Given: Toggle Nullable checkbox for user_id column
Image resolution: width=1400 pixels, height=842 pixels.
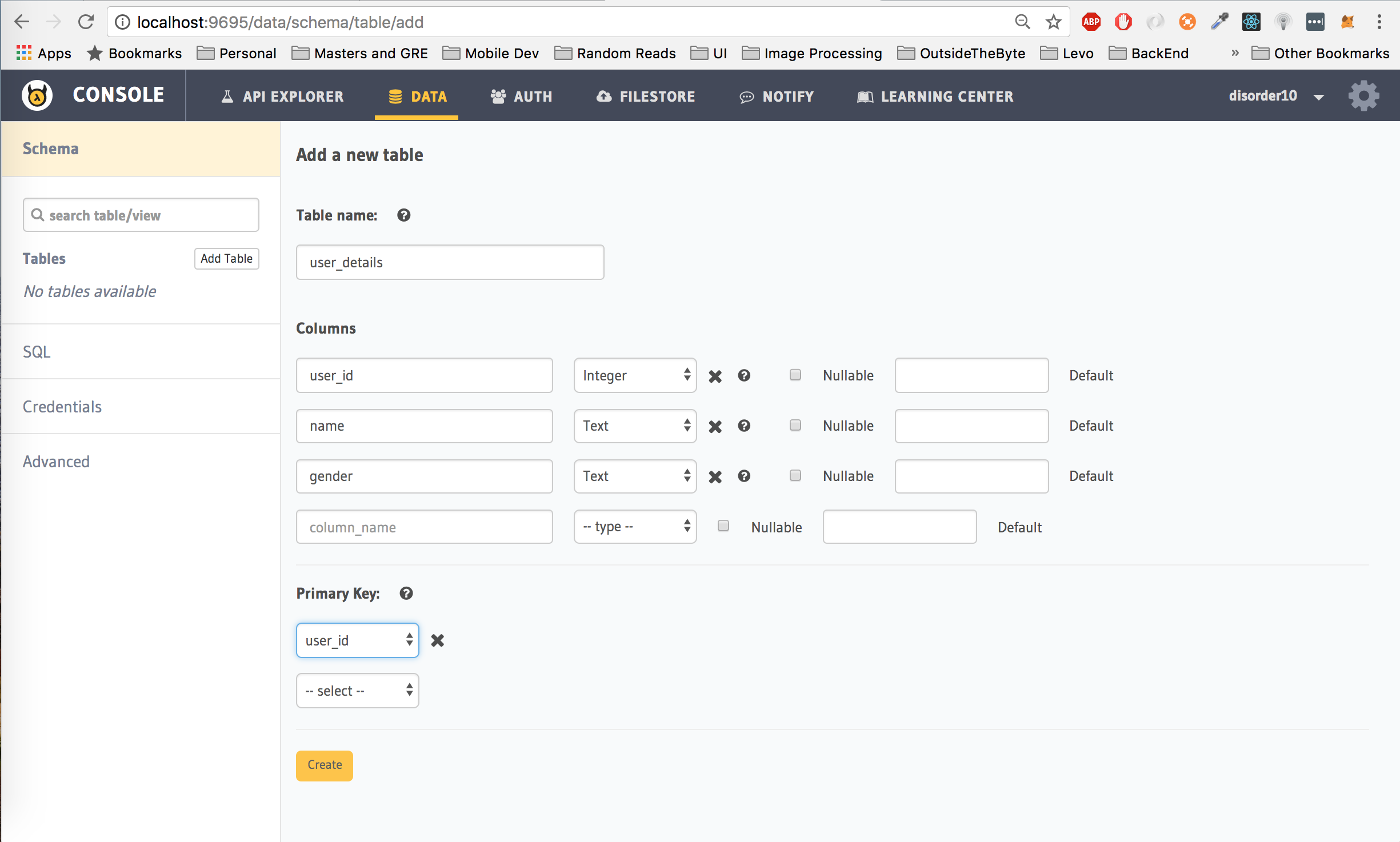Looking at the screenshot, I should click(x=794, y=375).
